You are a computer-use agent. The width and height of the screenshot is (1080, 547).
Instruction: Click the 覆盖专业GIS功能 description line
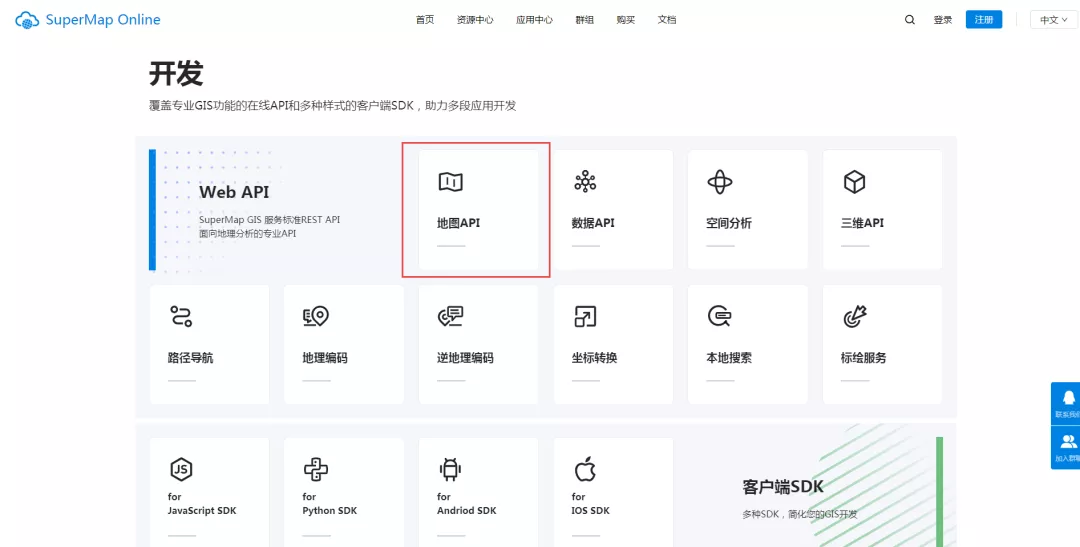point(333,105)
